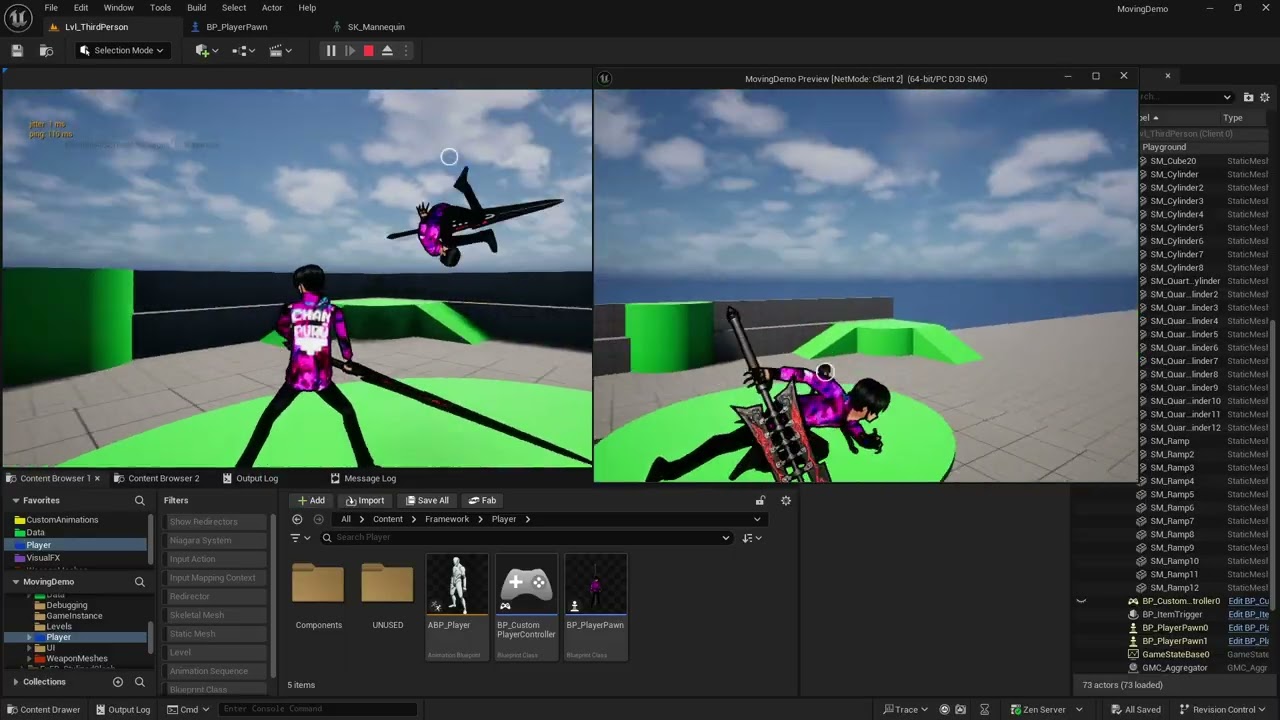Screen dimensions: 1280x720
Task: Open the Build menu
Action: 196,8
